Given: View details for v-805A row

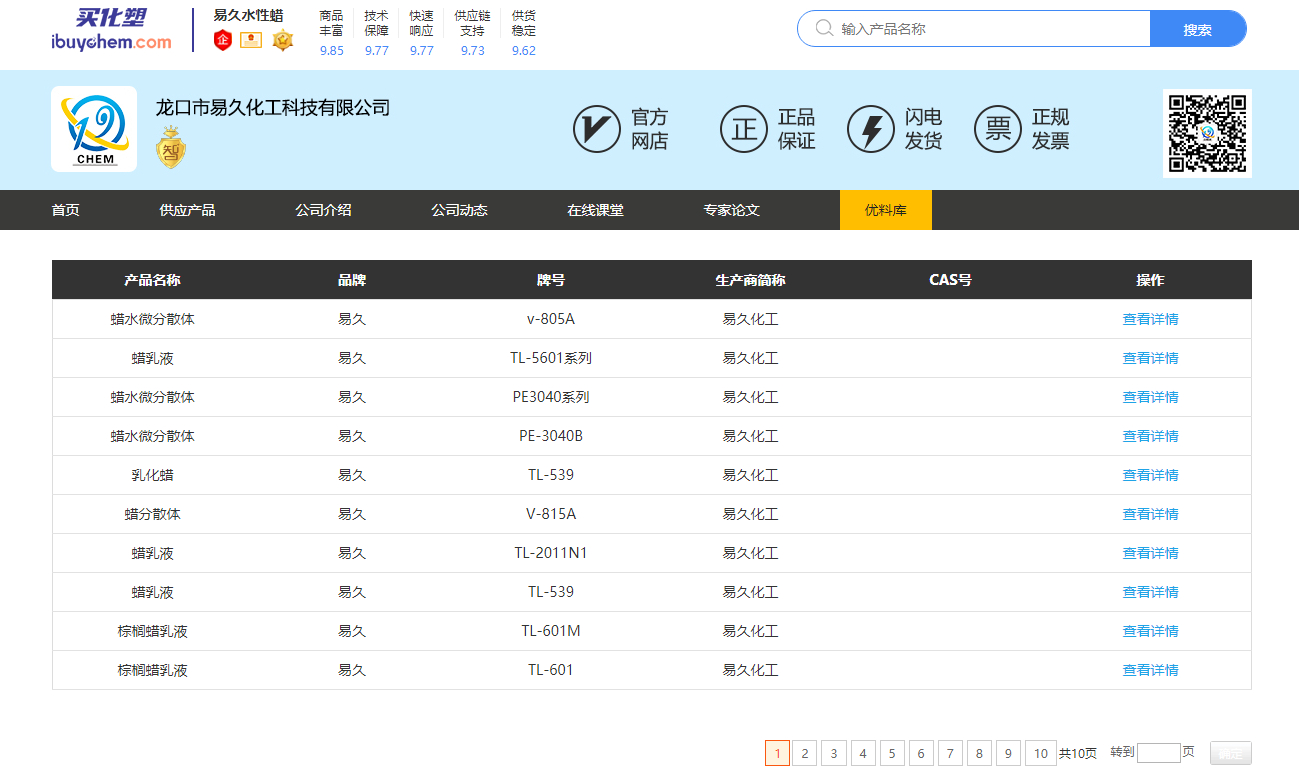Looking at the screenshot, I should pyautogui.click(x=1150, y=319).
